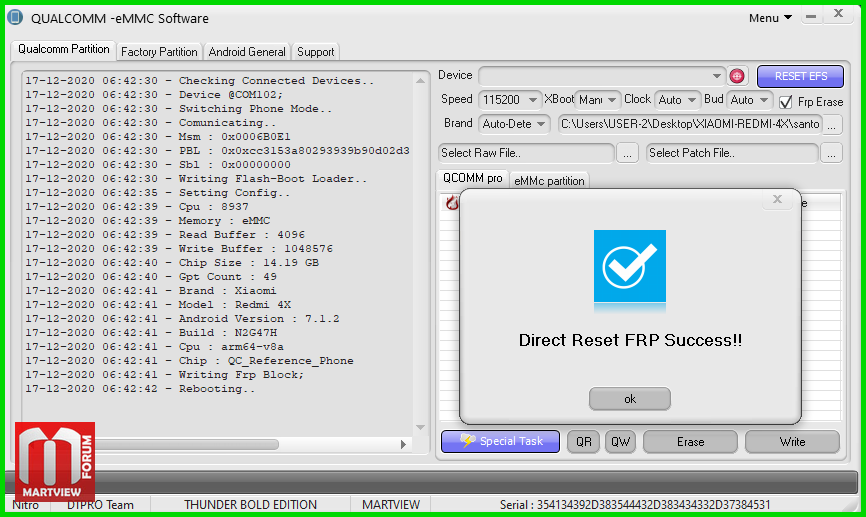Click the log line 'Build : N2G47H'
866x517 pixels.
pyautogui.click(x=151, y=333)
